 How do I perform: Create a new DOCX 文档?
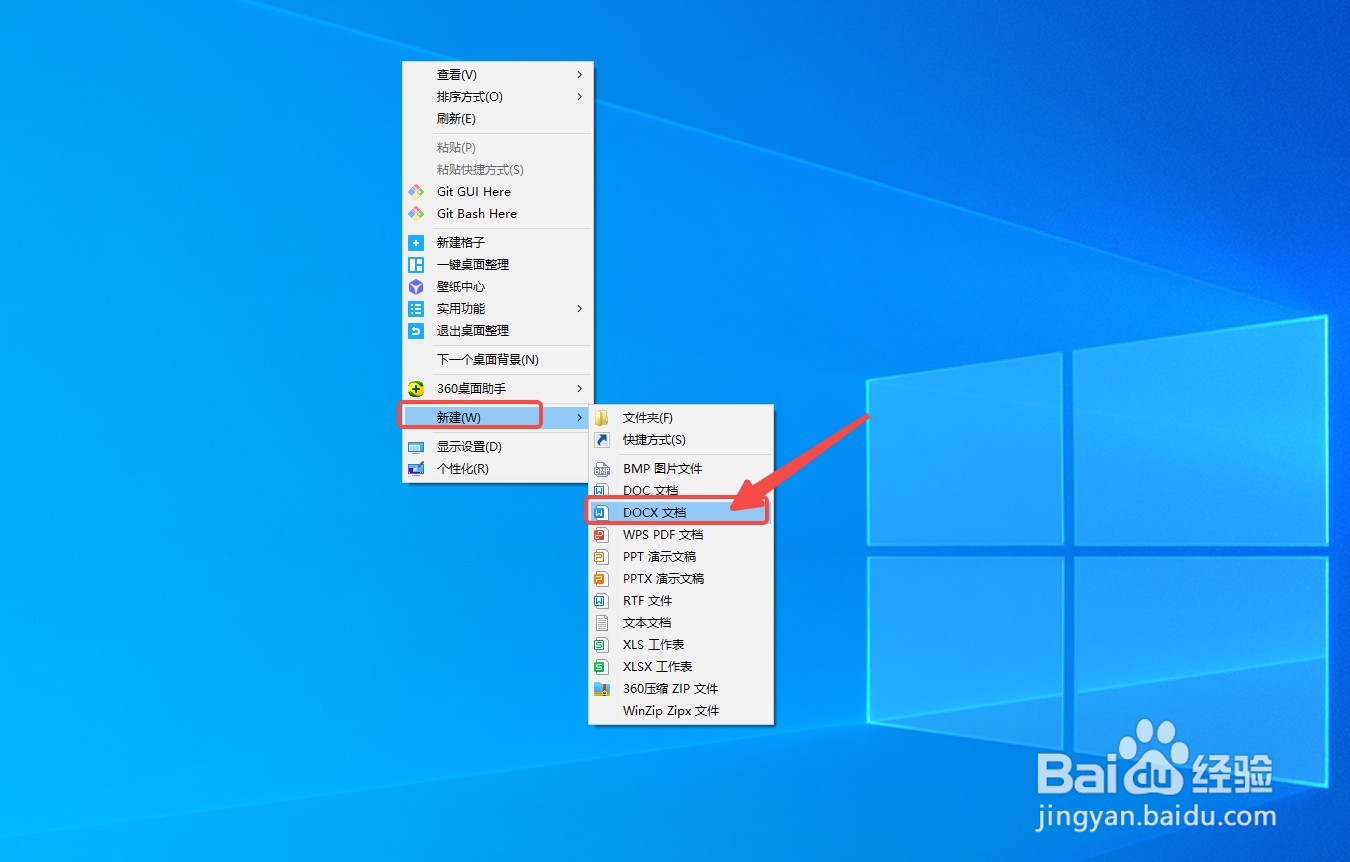[x=681, y=513]
